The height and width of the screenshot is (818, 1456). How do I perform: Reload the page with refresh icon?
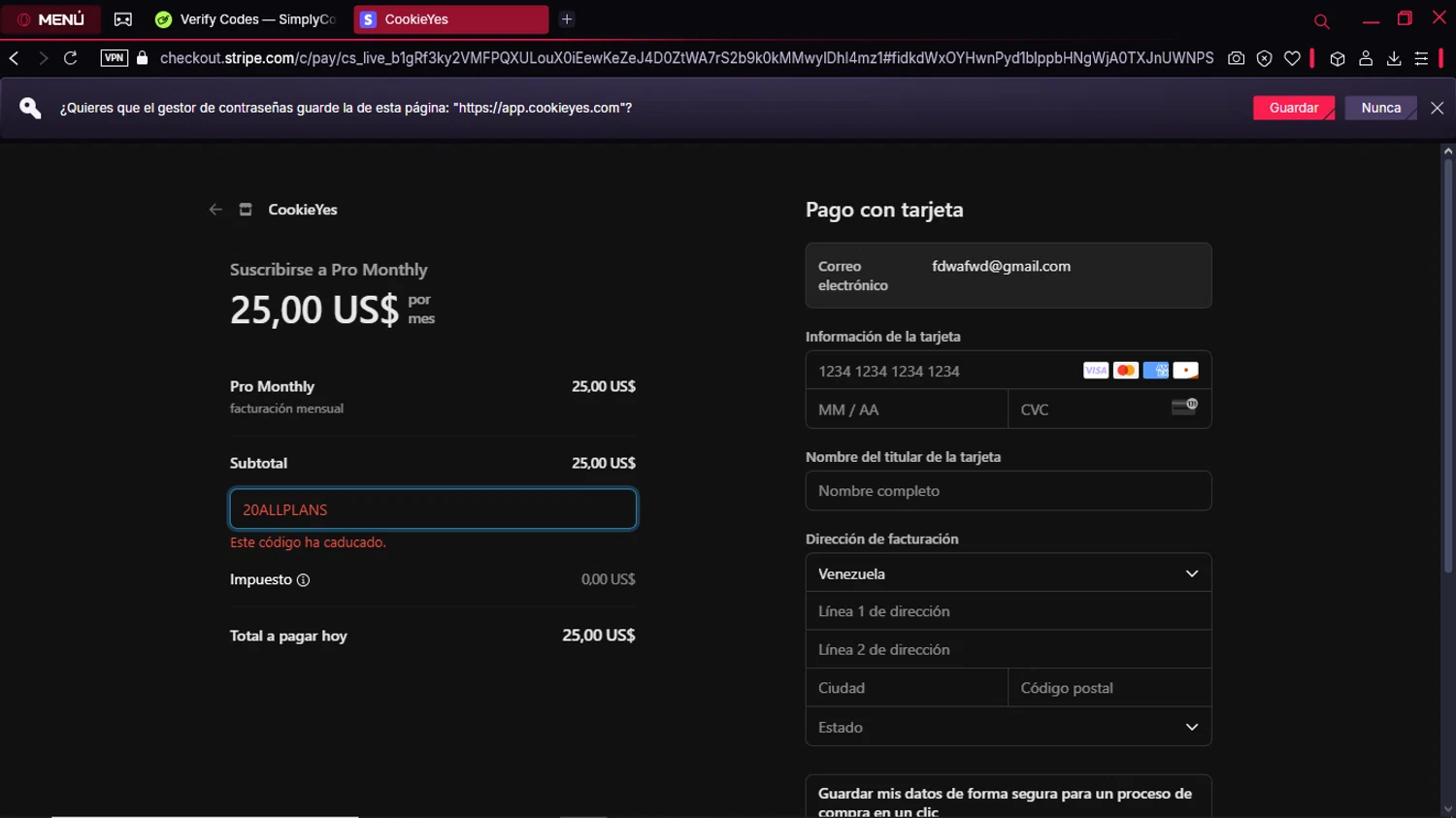(x=71, y=58)
